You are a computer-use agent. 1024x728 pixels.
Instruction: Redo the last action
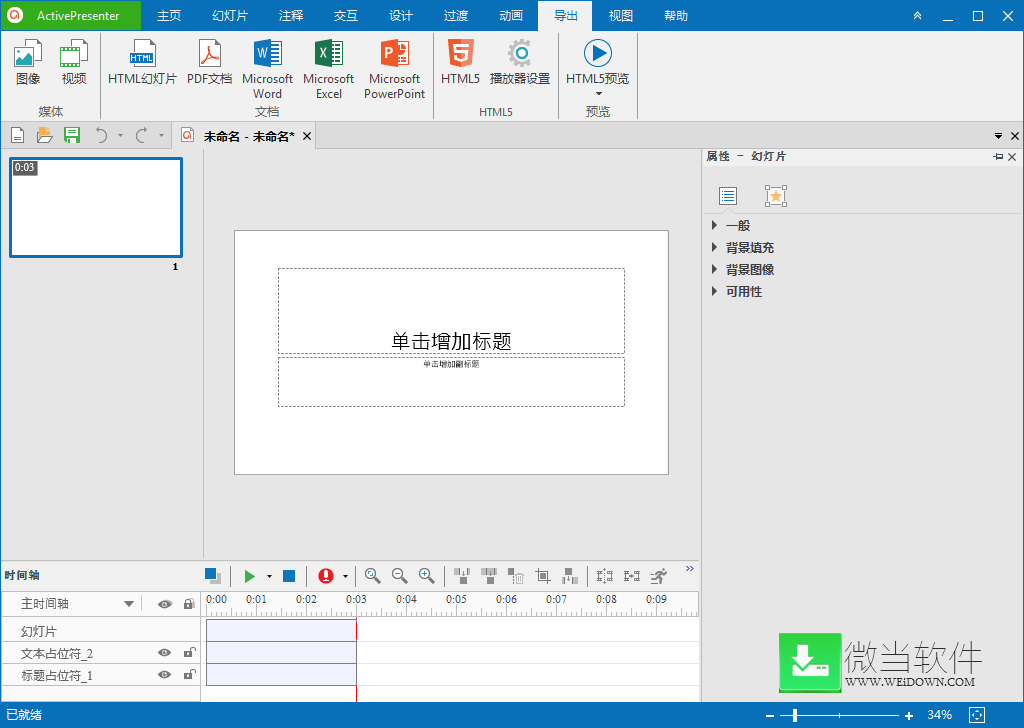pyautogui.click(x=141, y=135)
